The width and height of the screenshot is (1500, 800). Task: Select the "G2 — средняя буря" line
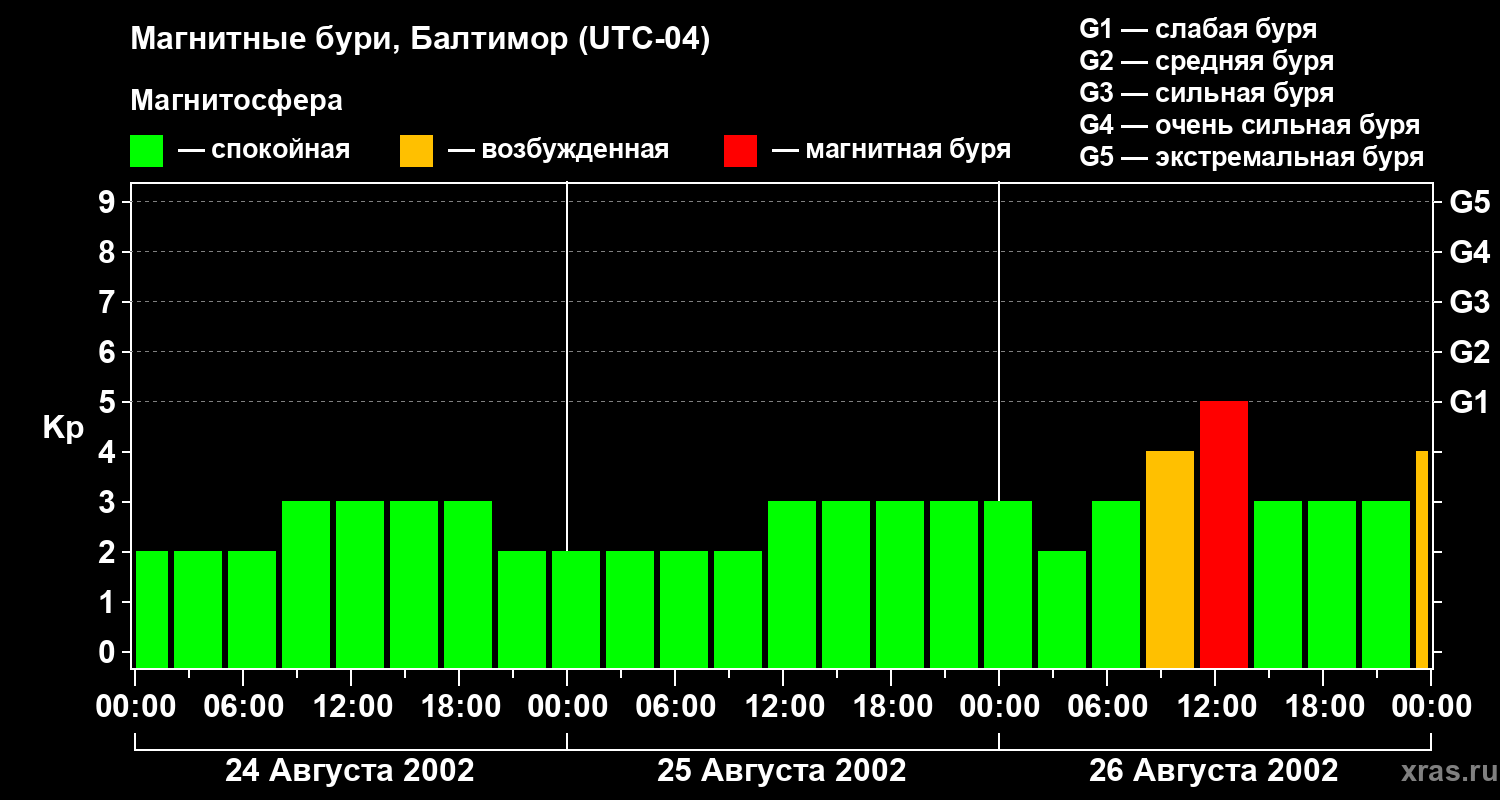click(1206, 61)
